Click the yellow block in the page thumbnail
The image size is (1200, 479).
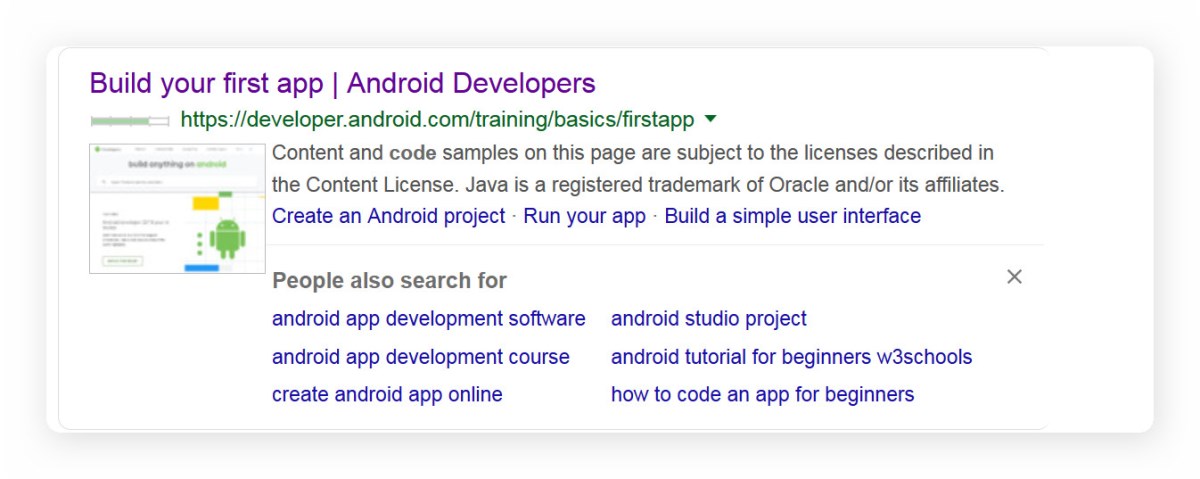click(x=206, y=203)
